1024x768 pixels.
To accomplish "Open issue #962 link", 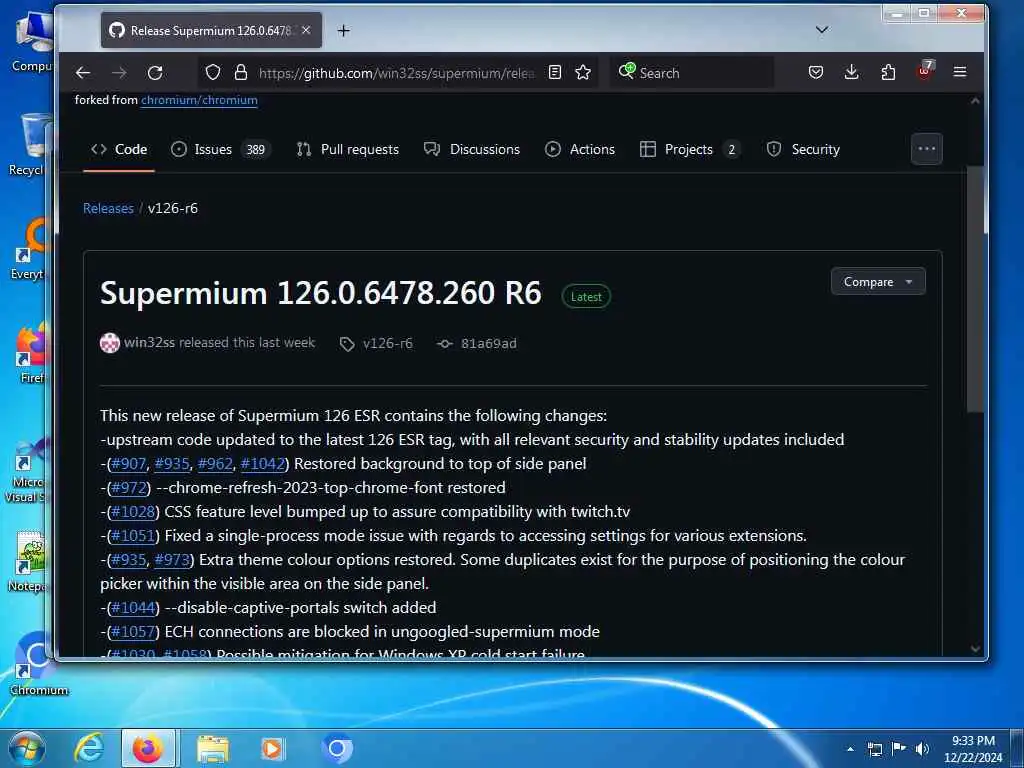I will pos(215,464).
